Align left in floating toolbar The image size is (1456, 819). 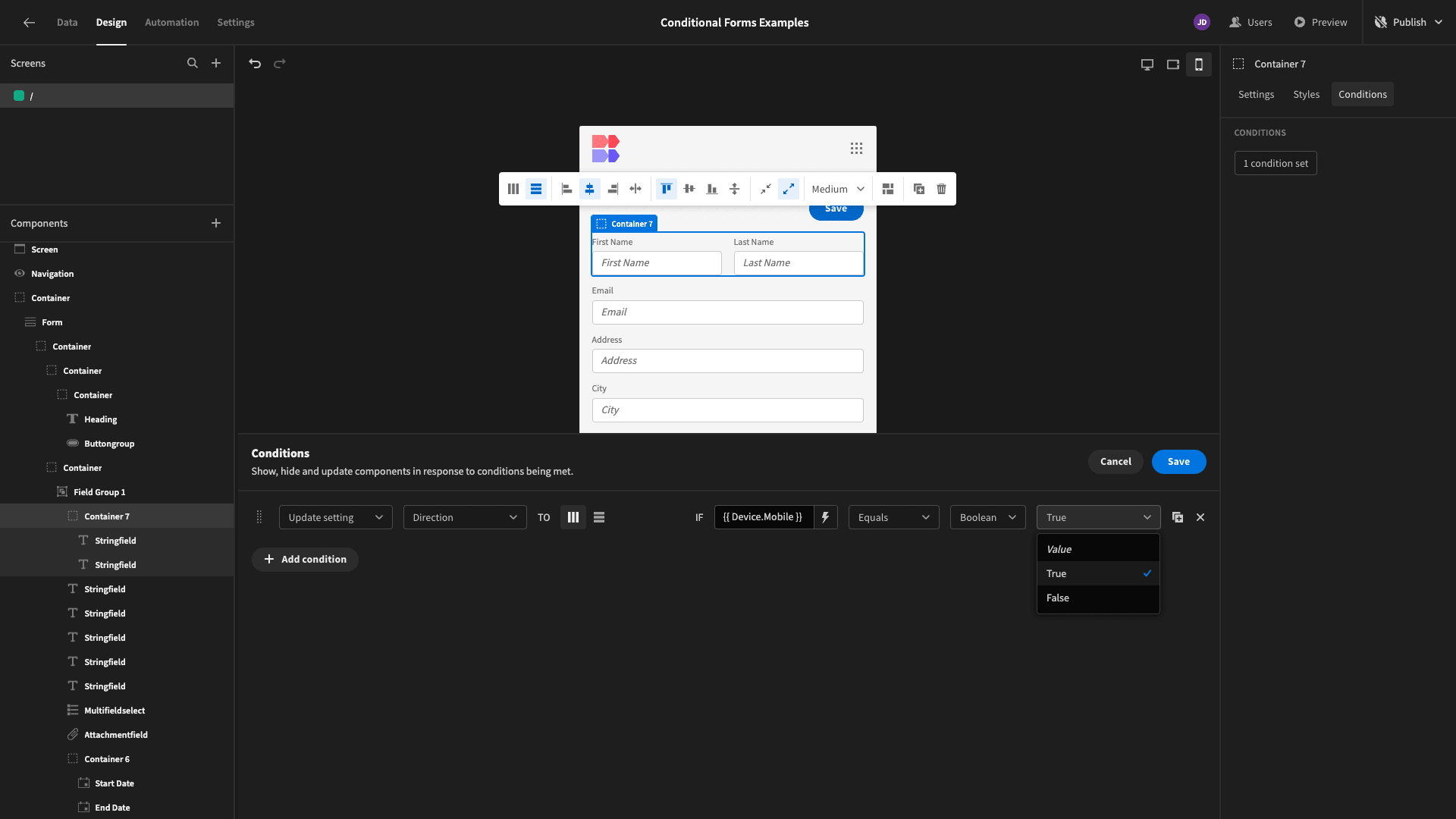566,189
